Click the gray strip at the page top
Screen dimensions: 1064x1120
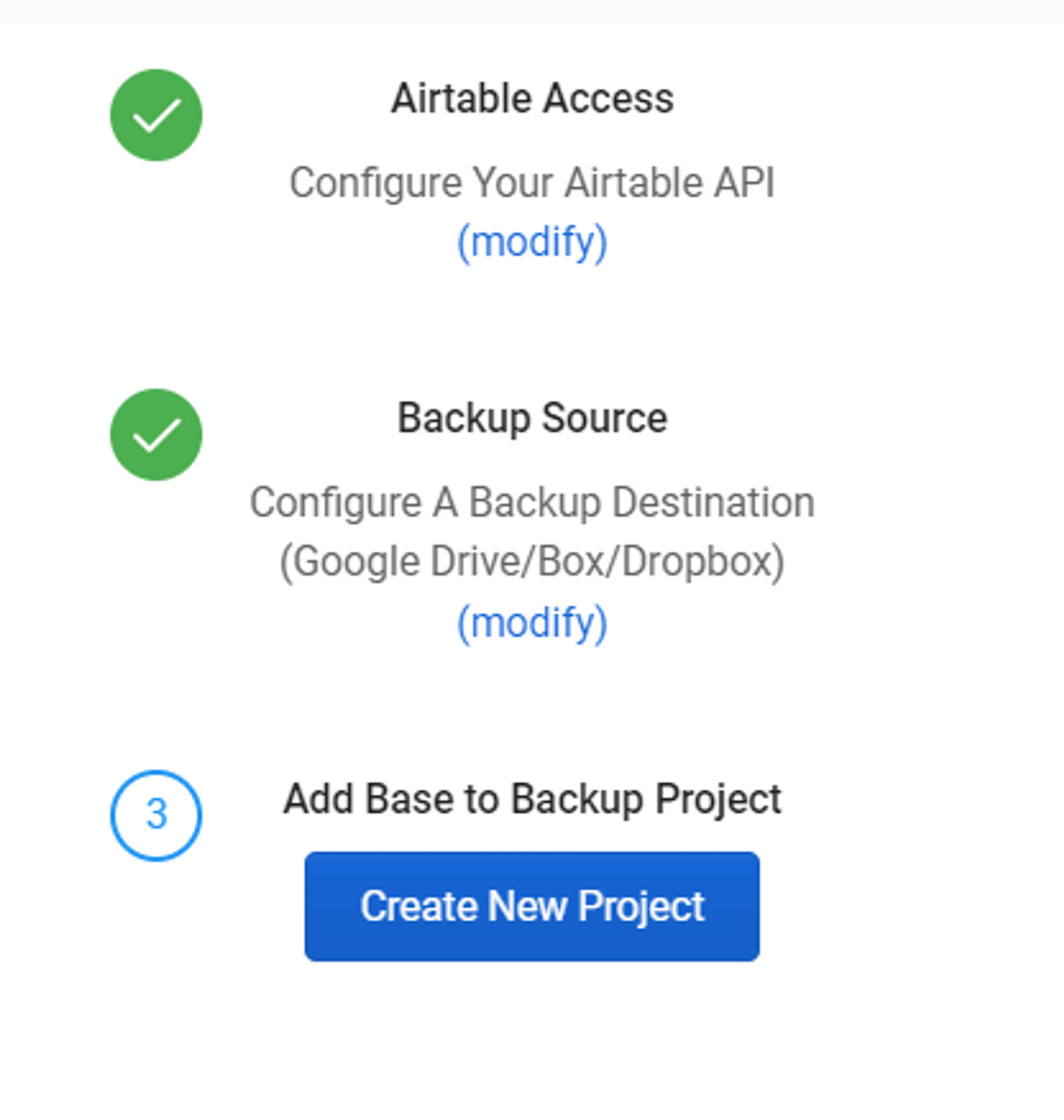[x=532, y=11]
